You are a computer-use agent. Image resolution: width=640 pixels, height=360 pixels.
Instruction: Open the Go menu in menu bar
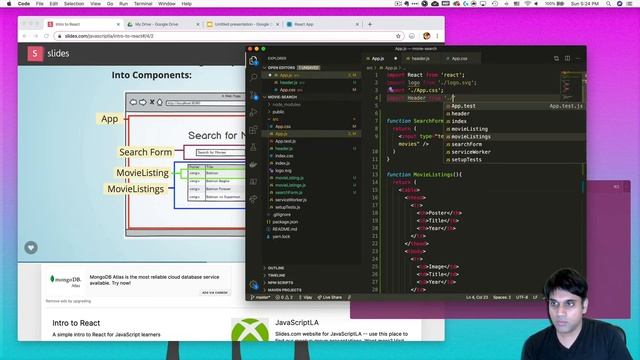[x=110, y=3]
